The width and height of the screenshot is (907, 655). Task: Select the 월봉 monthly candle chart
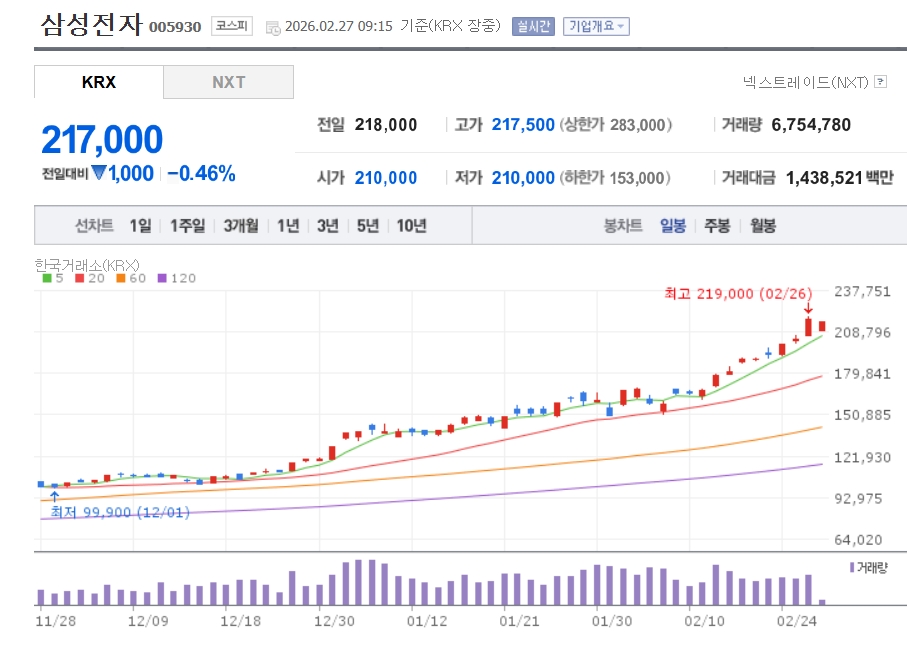(x=762, y=225)
